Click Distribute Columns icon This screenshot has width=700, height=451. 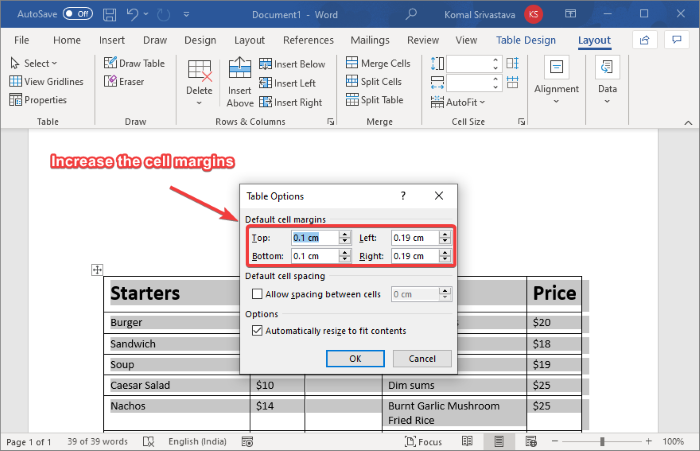click(512, 82)
